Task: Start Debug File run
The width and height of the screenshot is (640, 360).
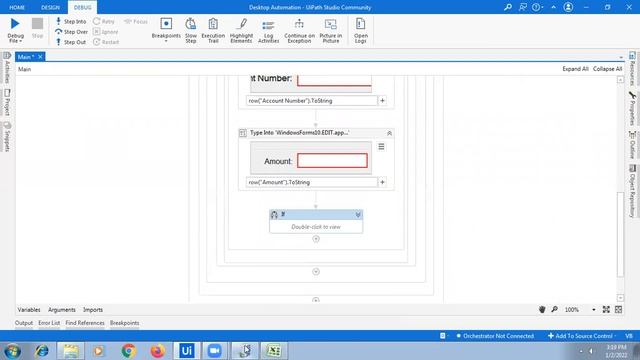Action: click(15, 30)
